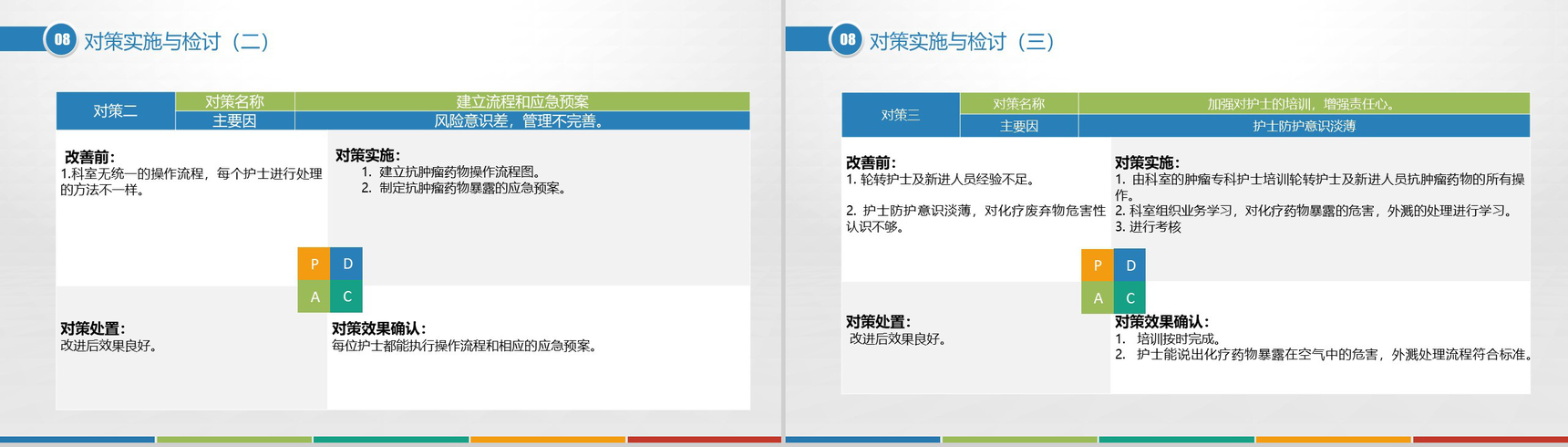
Task: Select the green A square on the 对策三 slide
Action: pyautogui.click(x=1098, y=298)
